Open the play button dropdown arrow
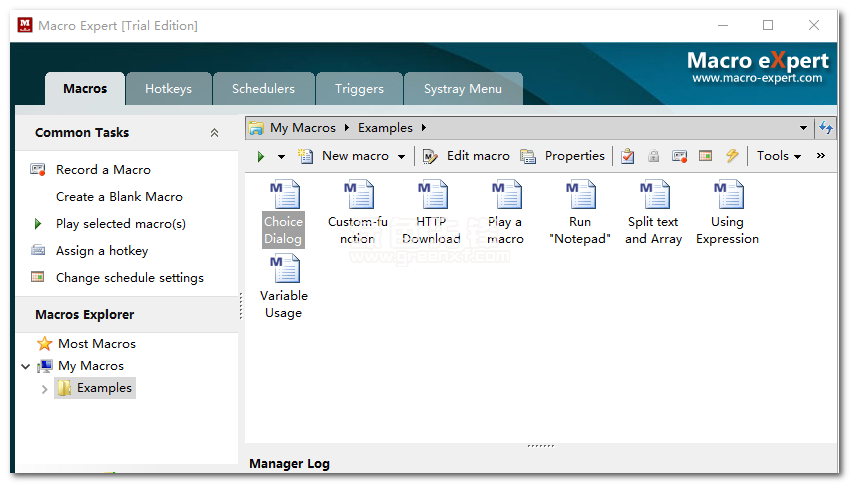 click(281, 157)
